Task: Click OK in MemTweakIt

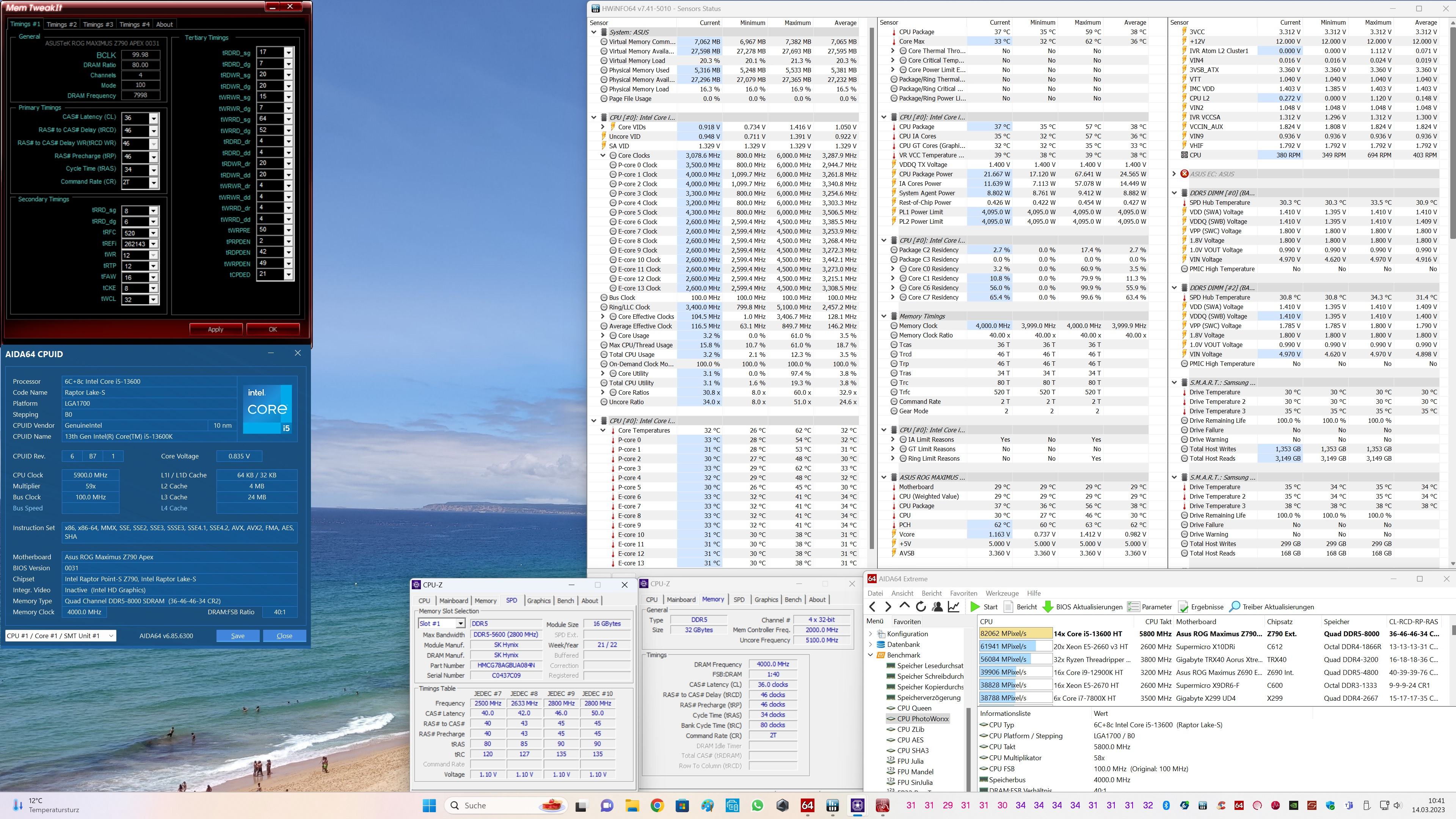Action: (273, 329)
